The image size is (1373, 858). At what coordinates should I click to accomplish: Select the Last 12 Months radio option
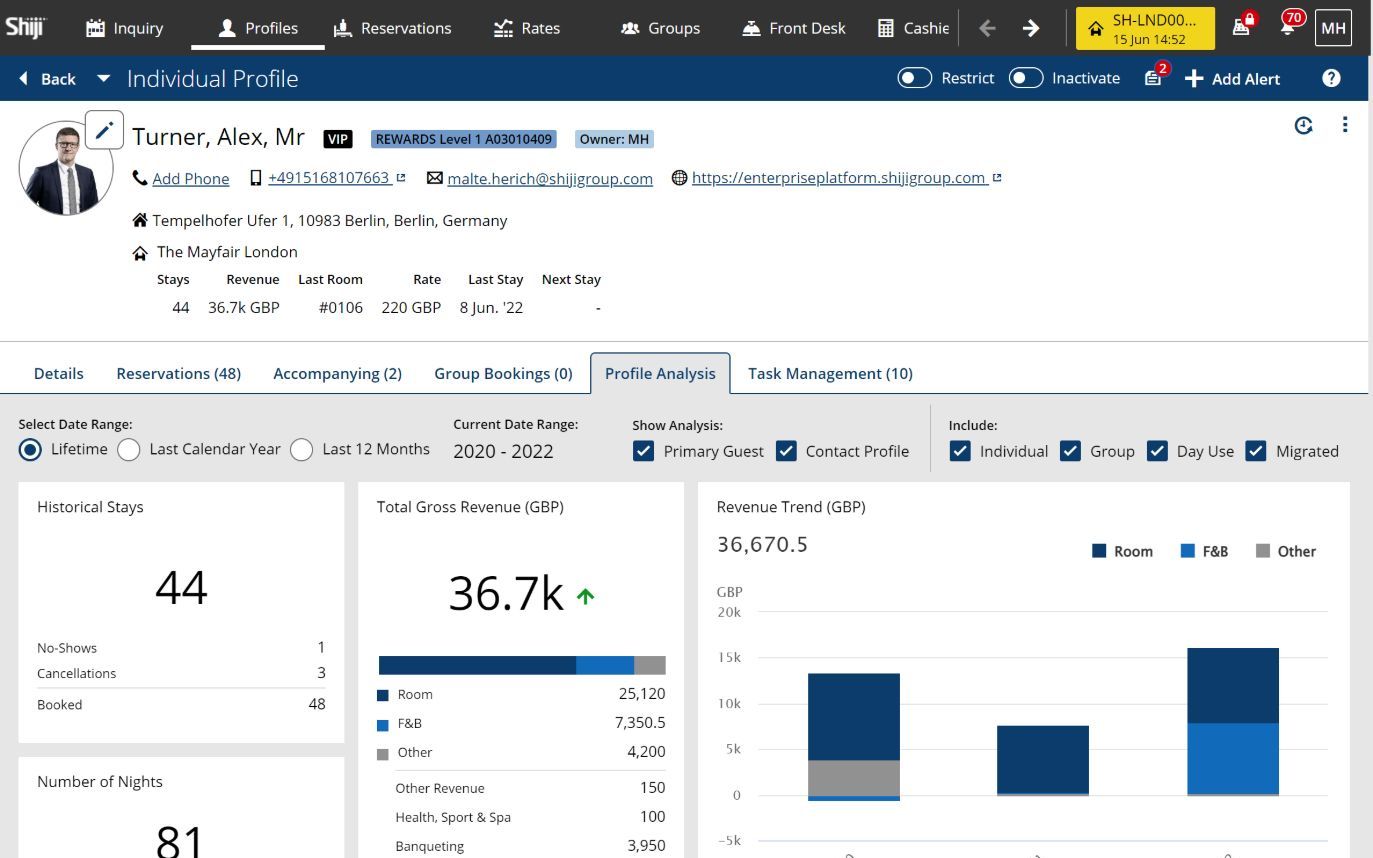[302, 450]
